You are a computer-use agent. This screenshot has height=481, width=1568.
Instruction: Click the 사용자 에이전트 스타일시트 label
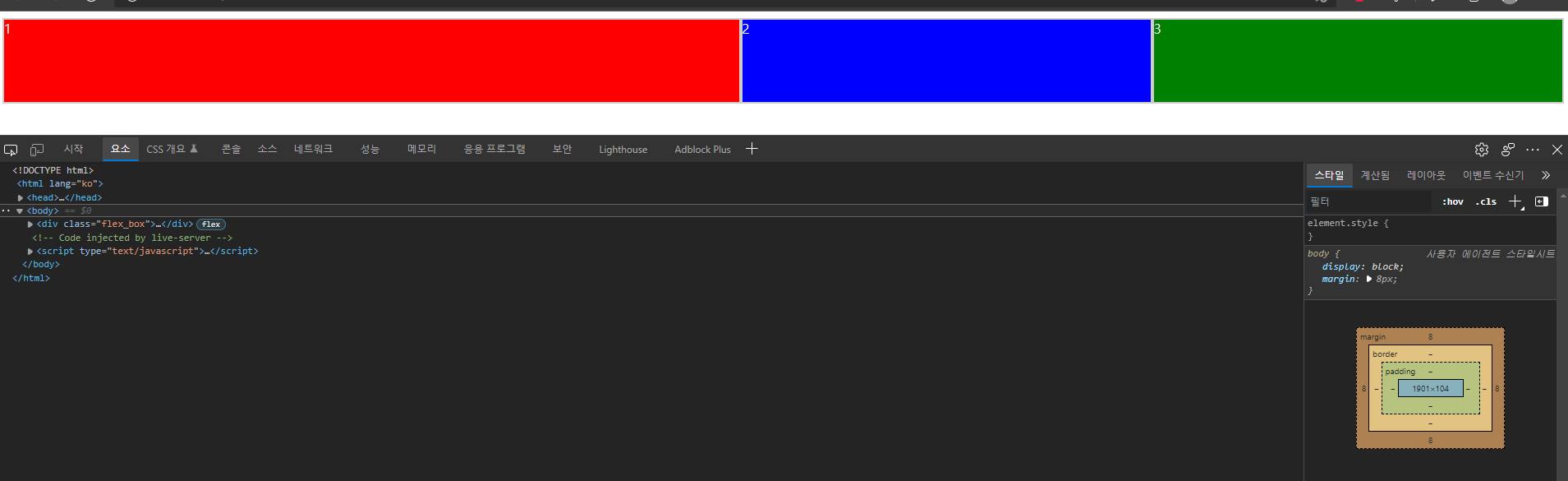pyautogui.click(x=1491, y=254)
